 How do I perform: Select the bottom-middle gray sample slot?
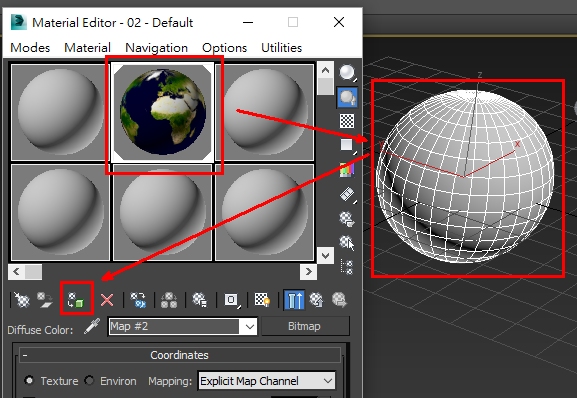click(x=163, y=212)
